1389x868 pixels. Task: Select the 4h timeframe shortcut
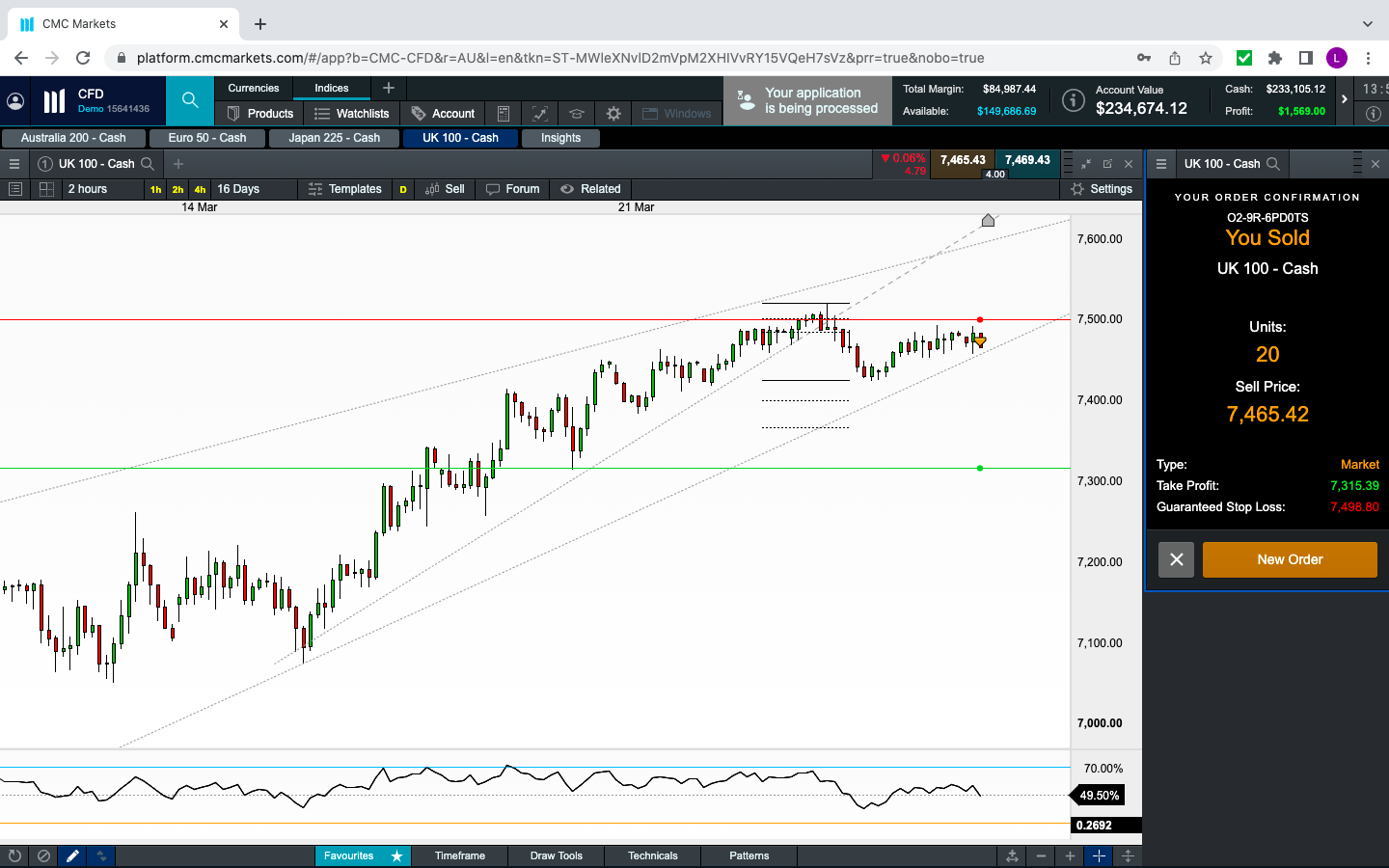pos(200,190)
